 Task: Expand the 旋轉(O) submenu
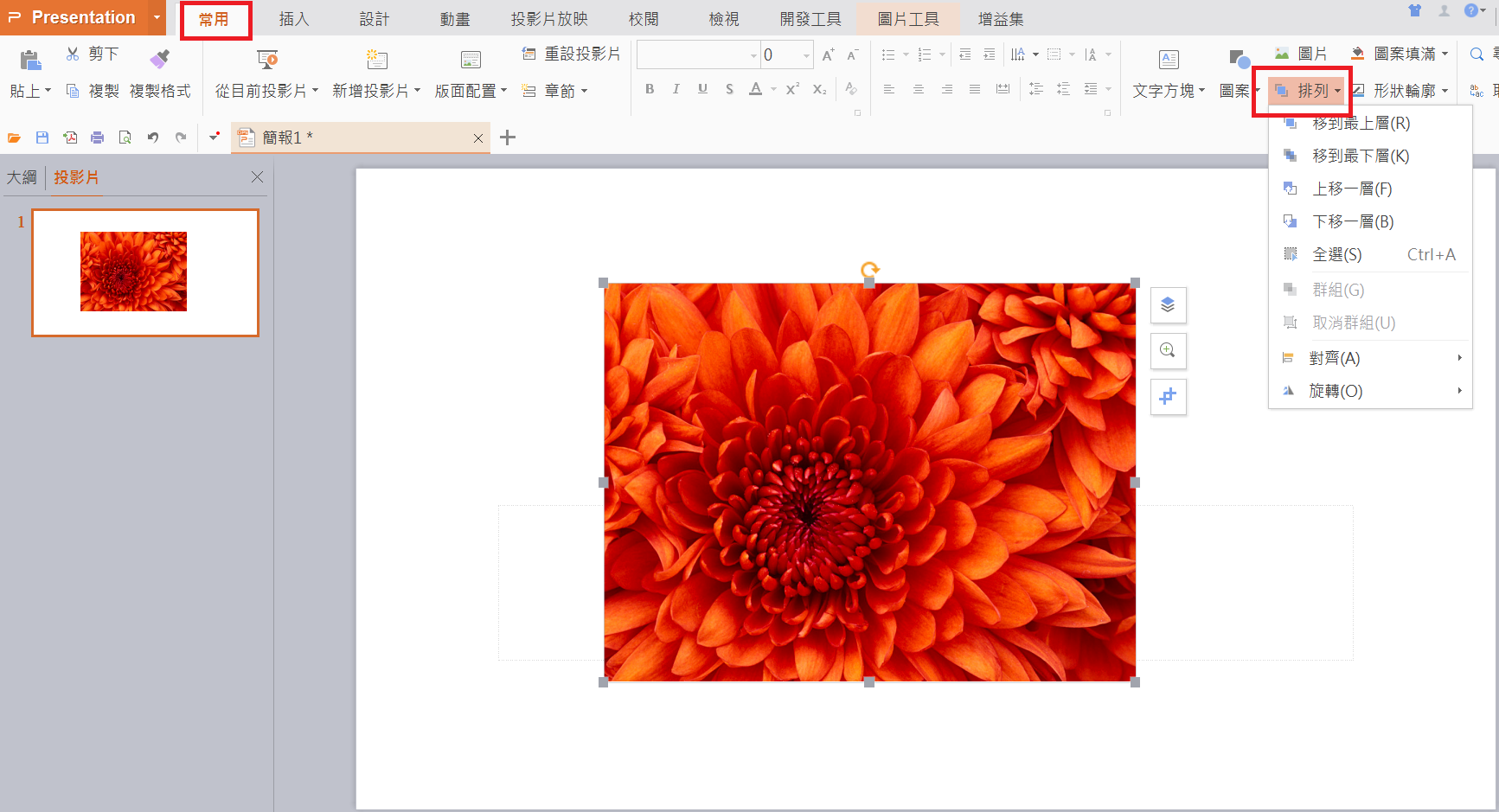(1371, 391)
